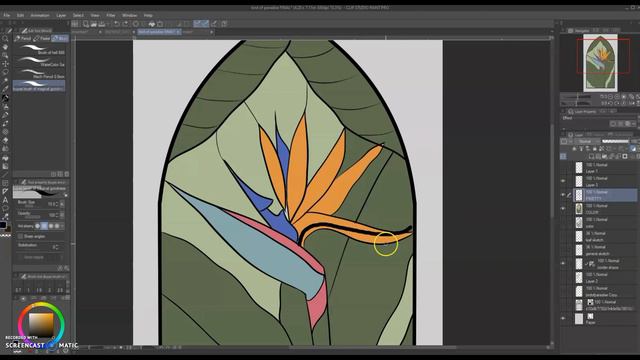Image resolution: width=640 pixels, height=360 pixels.
Task: Toggle the first highlighted snap icon
Action: tap(197, 24)
